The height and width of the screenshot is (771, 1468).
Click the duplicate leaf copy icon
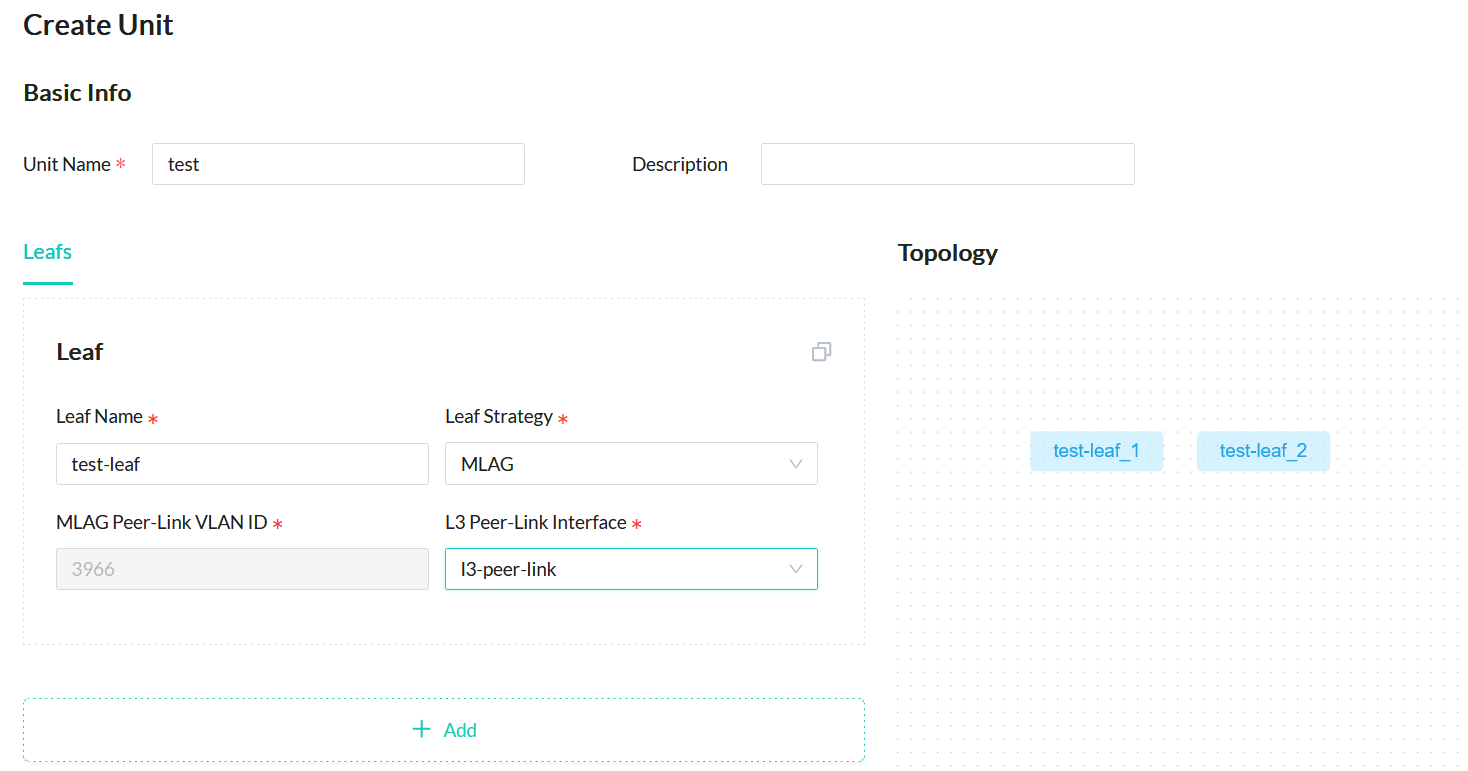tap(821, 352)
